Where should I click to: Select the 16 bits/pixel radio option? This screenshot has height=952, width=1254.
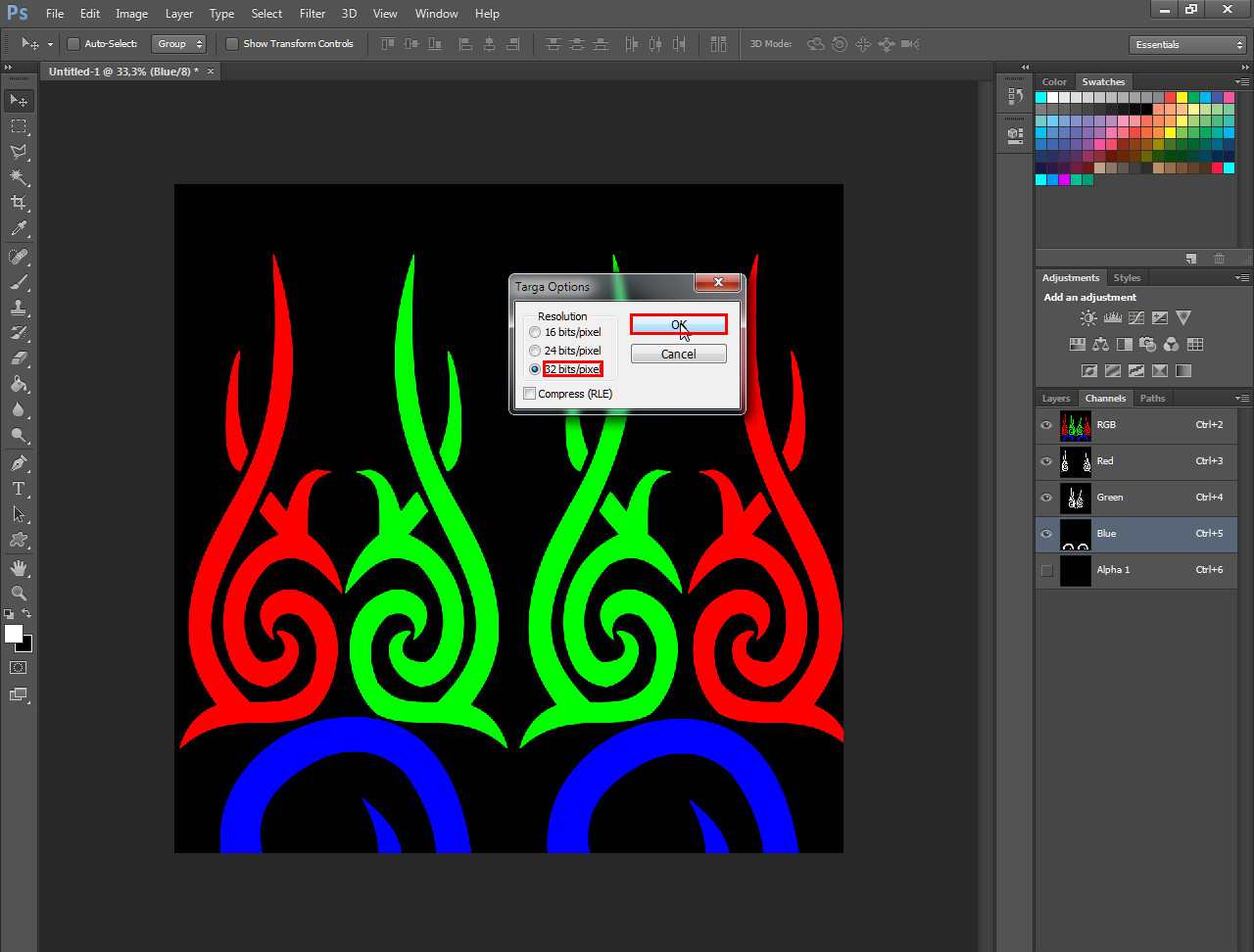535,332
